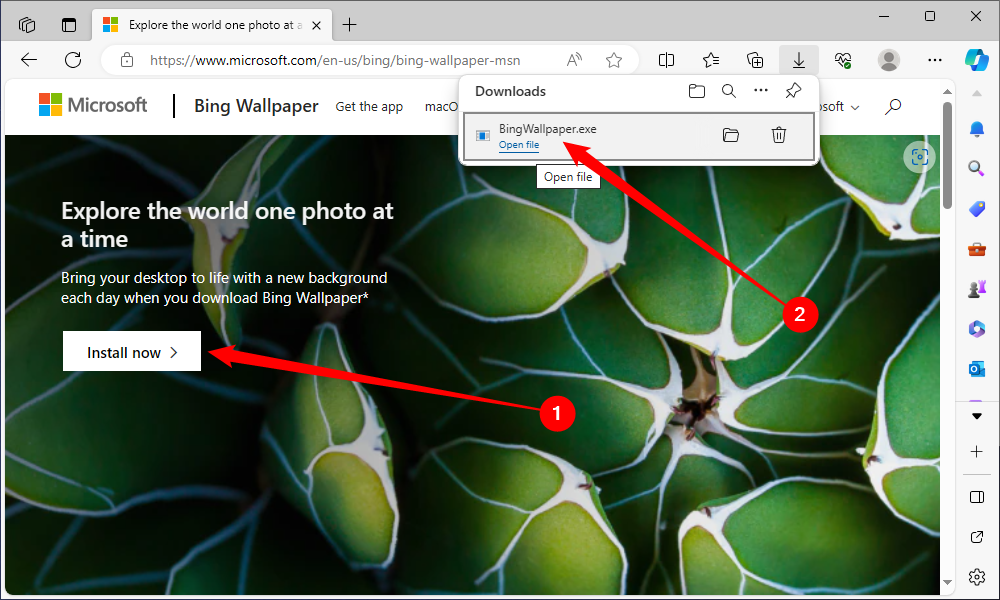Viewport: 1000px width, 600px height.
Task: Open sidebar Search tool
Action: (x=976, y=168)
